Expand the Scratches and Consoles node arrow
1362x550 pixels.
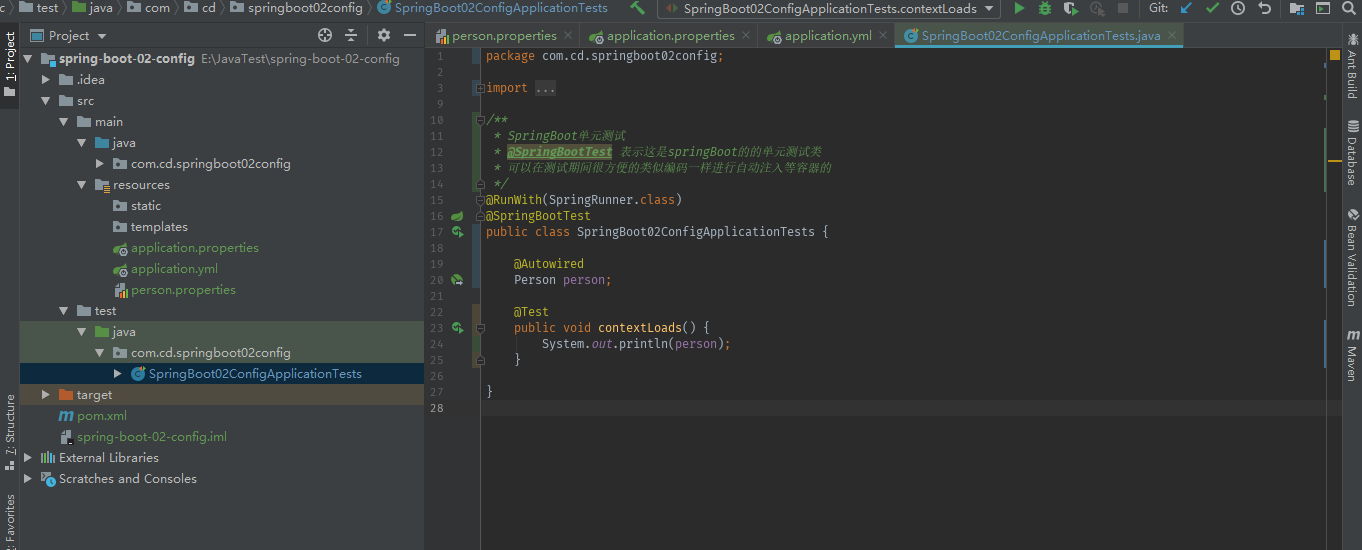[x=28, y=478]
